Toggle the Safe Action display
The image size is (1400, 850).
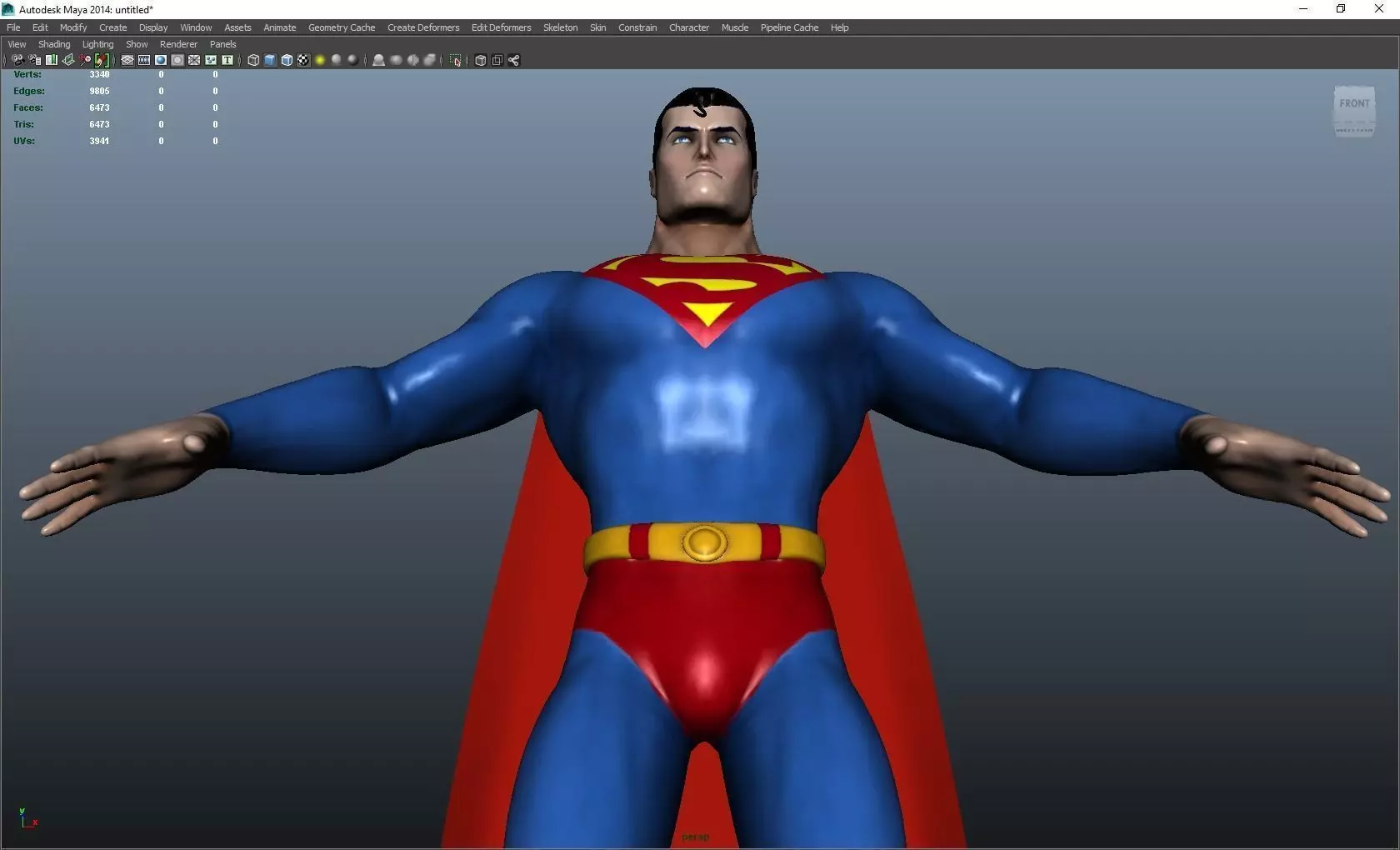[211, 60]
